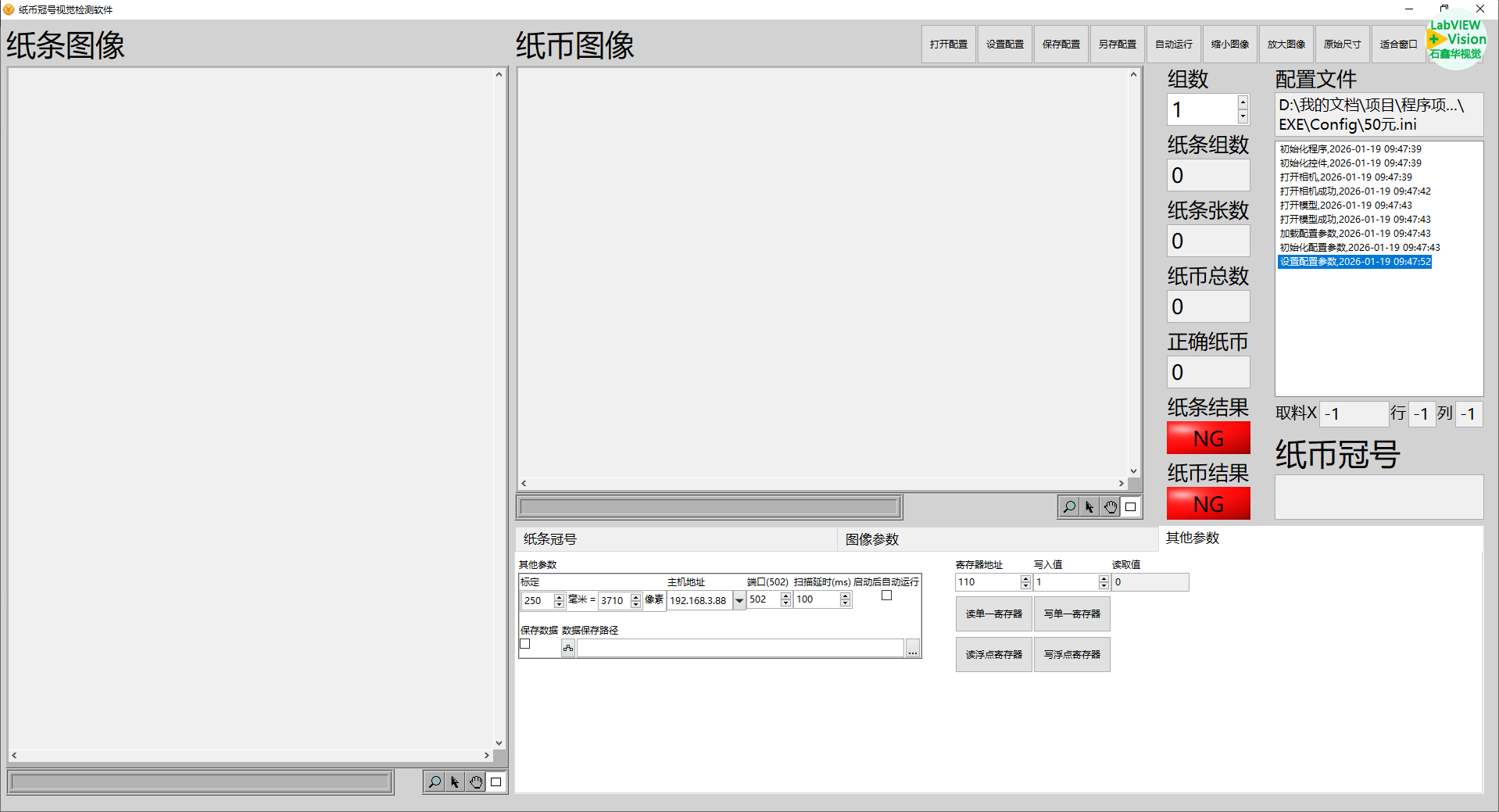
Task: Click the 寄存器地址 increment arrow
Action: [1025, 578]
